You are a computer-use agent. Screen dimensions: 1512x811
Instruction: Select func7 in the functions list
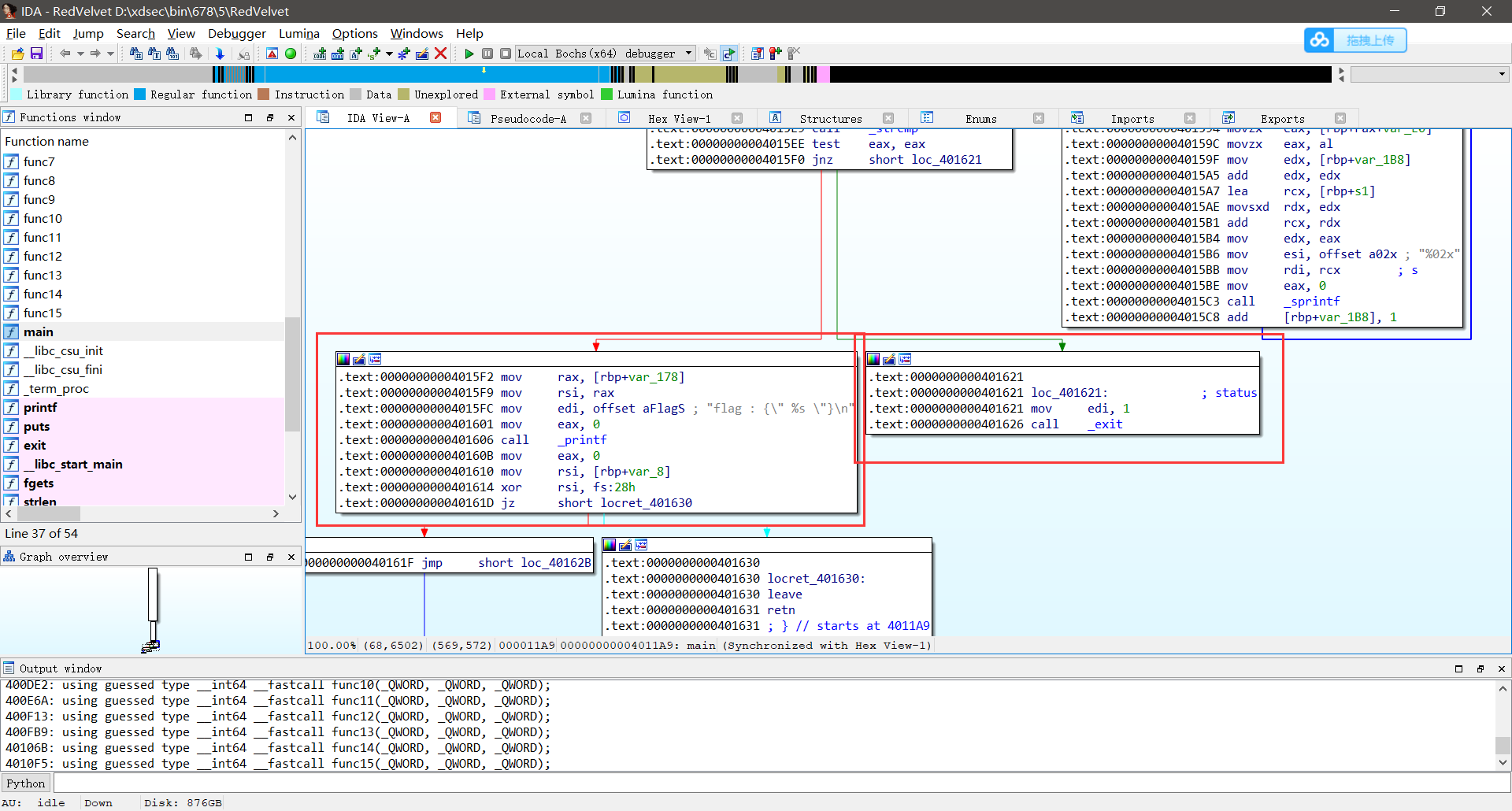[x=142, y=161]
